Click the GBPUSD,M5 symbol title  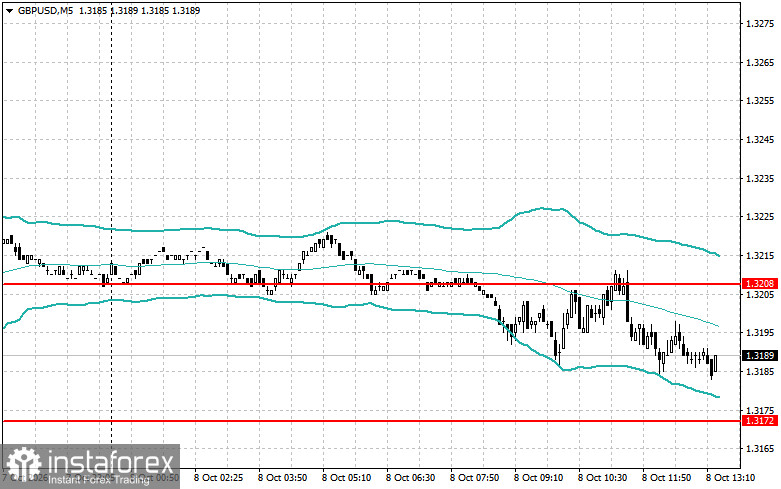pos(45,10)
